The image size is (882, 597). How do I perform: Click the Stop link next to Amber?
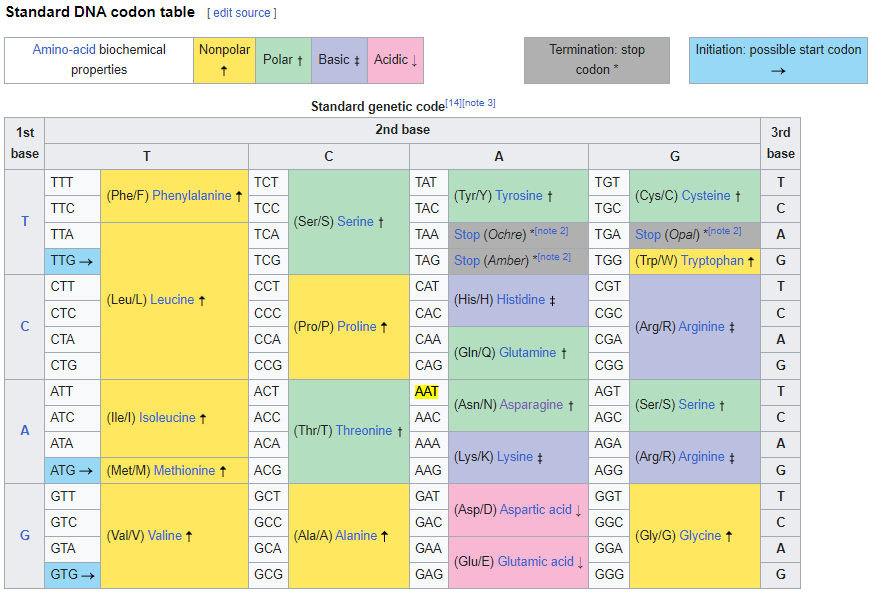(x=467, y=261)
